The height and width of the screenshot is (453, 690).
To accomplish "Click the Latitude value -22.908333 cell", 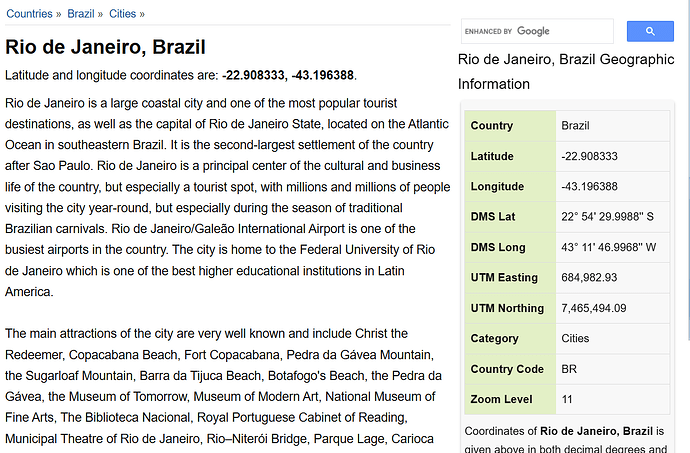I will (x=613, y=156).
